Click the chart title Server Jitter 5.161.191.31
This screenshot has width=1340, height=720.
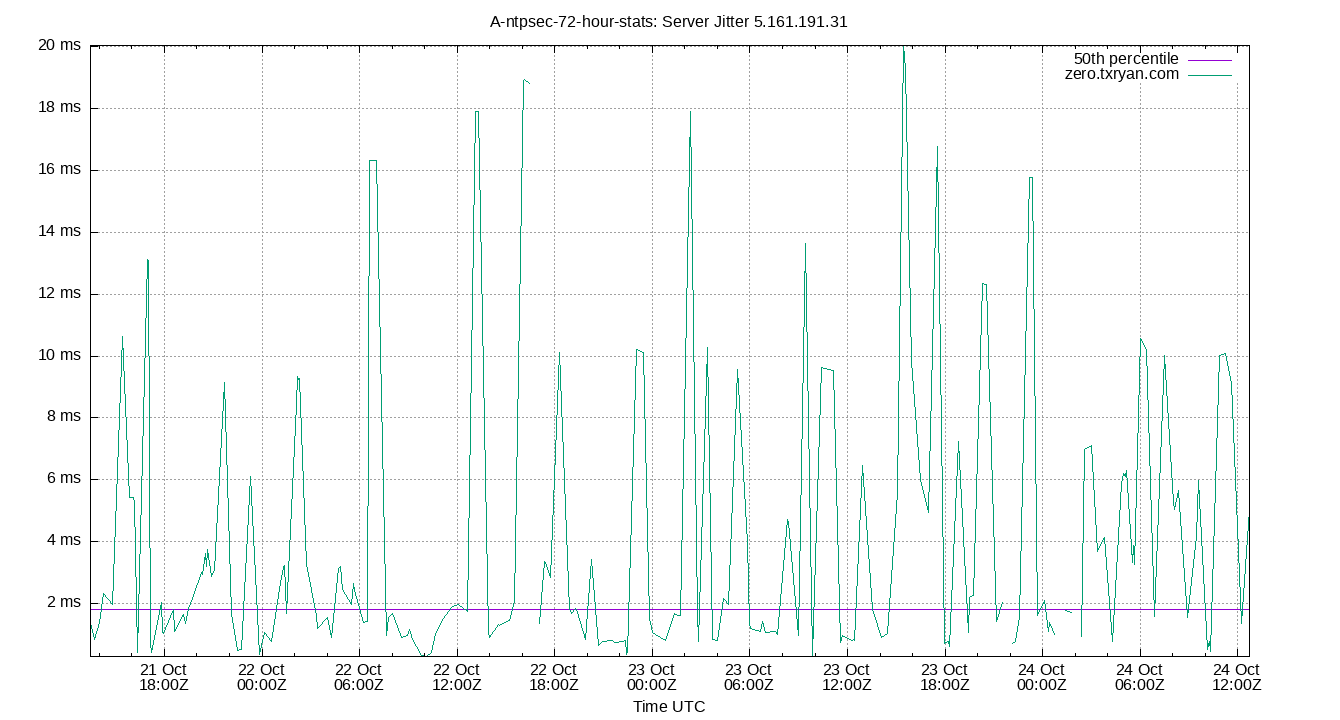coord(669,21)
